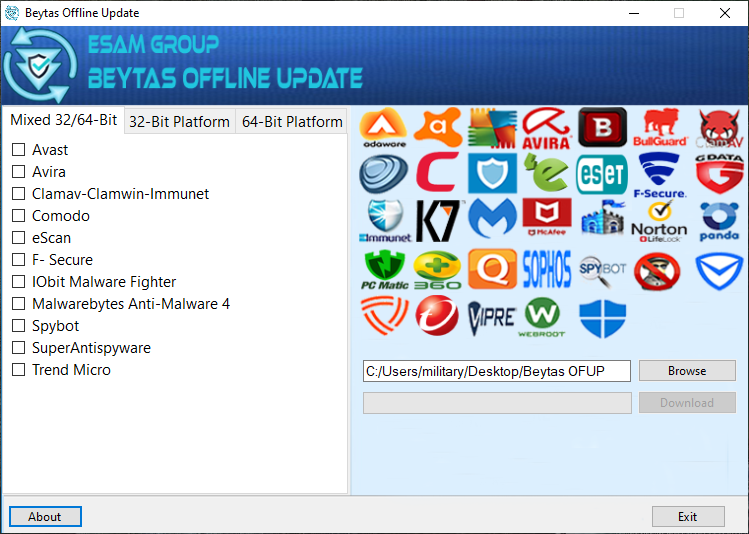Click the Norton LifeLock logo
This screenshot has width=749, height=534.
tap(659, 222)
